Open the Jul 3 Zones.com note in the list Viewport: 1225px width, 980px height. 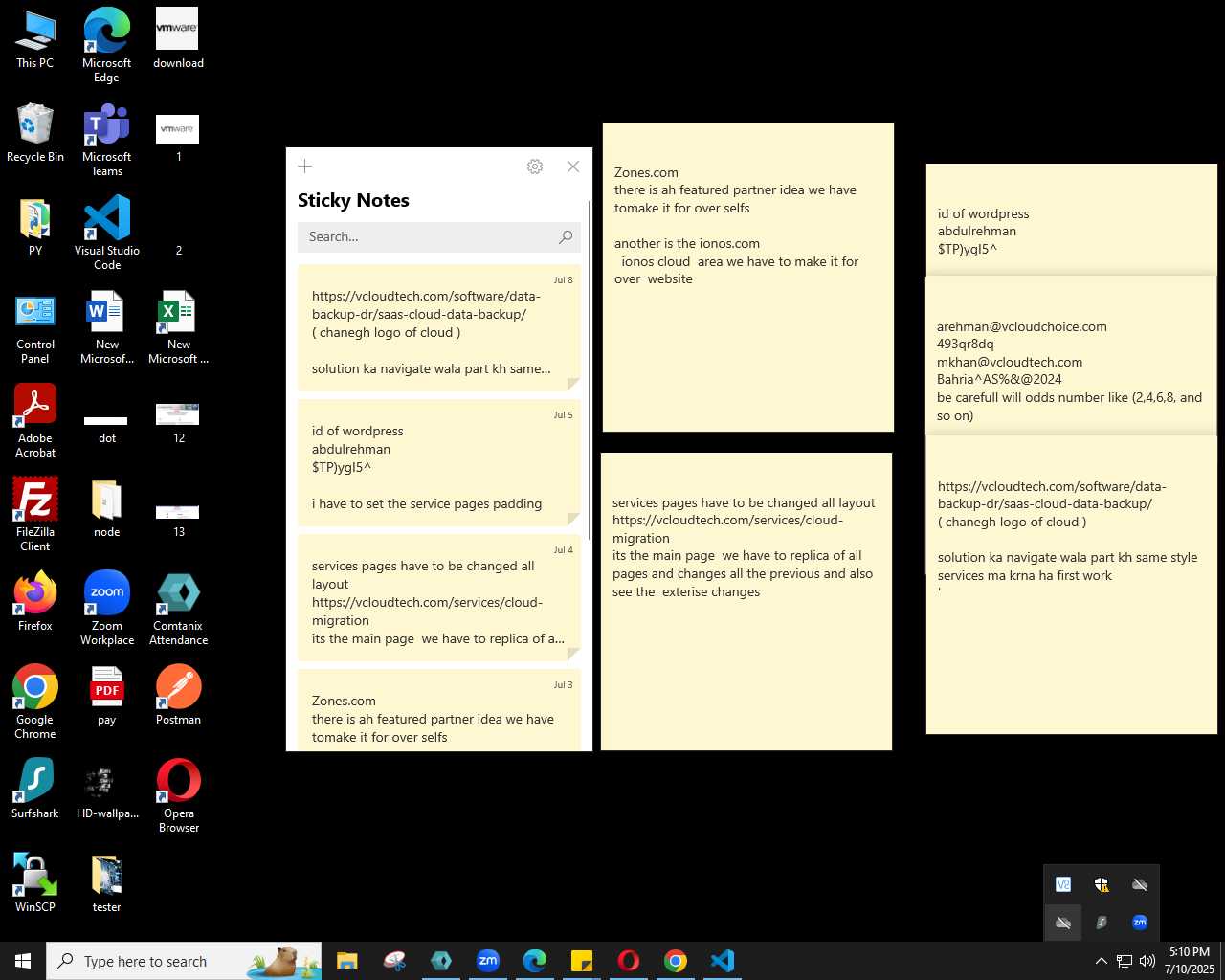439,710
